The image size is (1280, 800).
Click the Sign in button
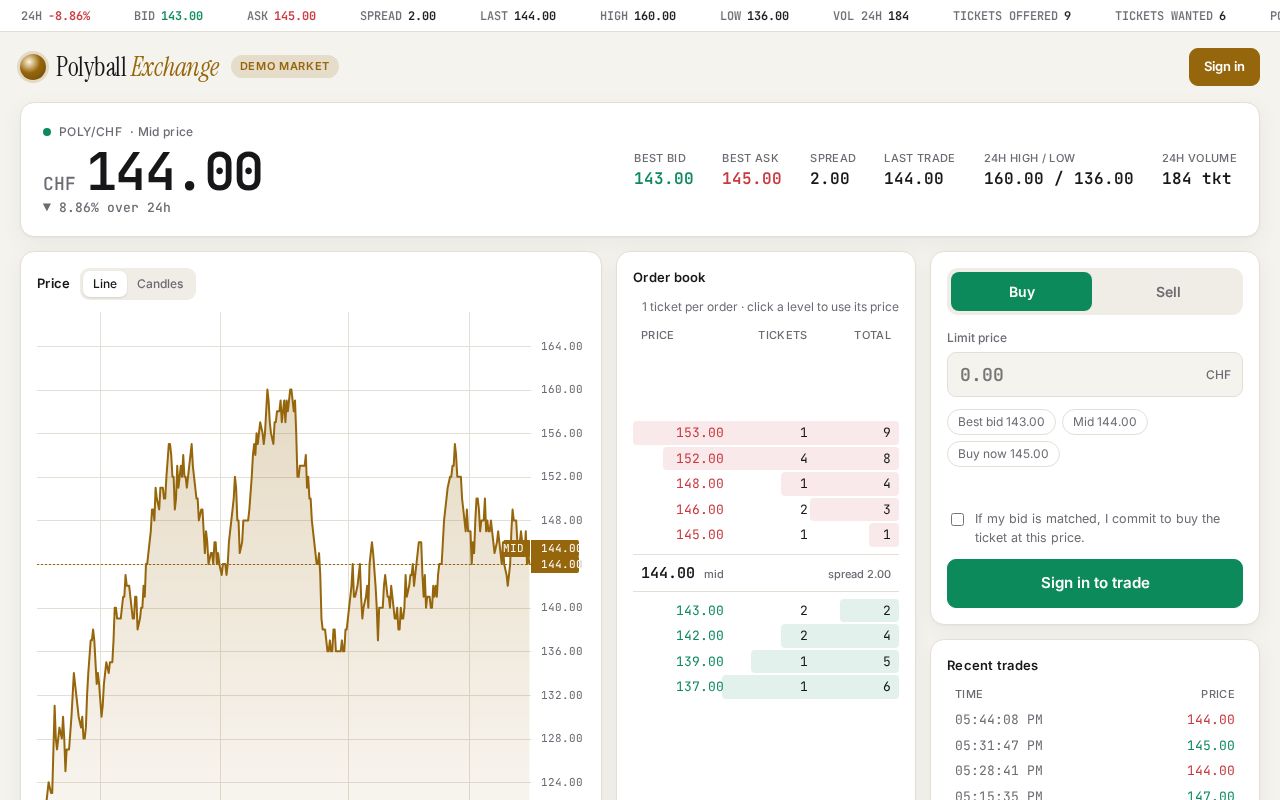(1224, 67)
